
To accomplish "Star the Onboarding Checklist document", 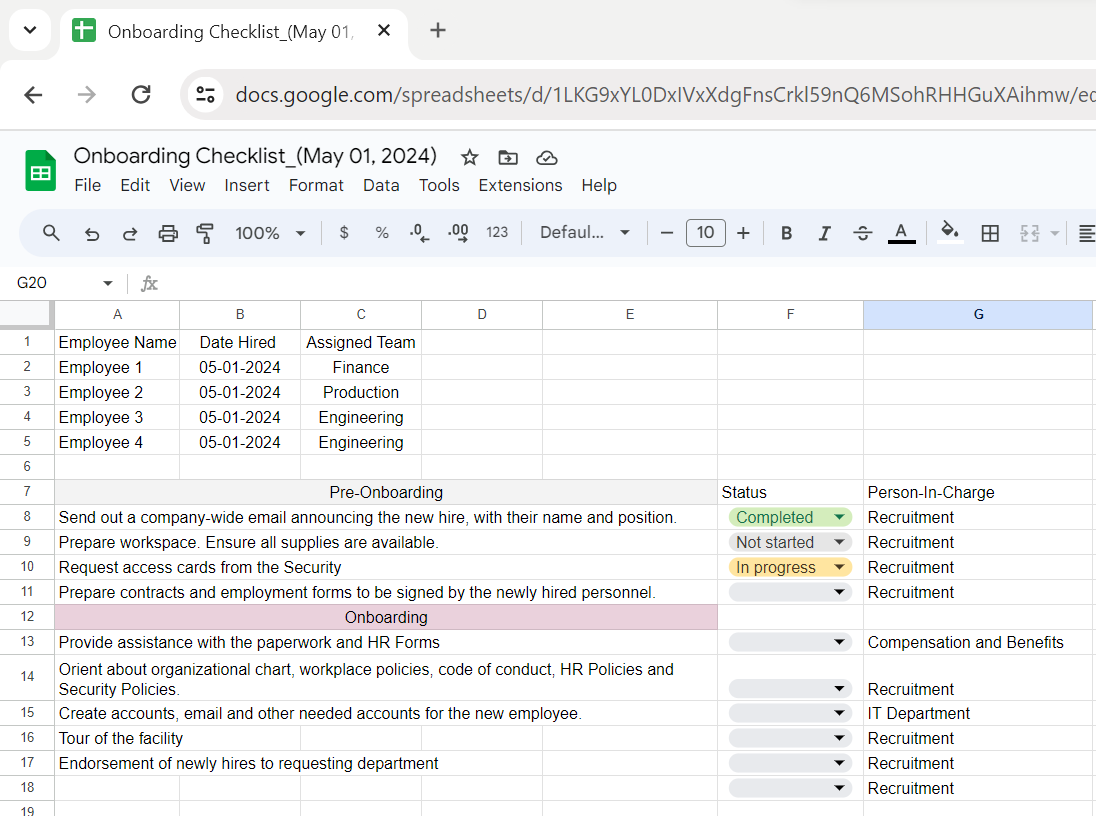I will (469, 157).
